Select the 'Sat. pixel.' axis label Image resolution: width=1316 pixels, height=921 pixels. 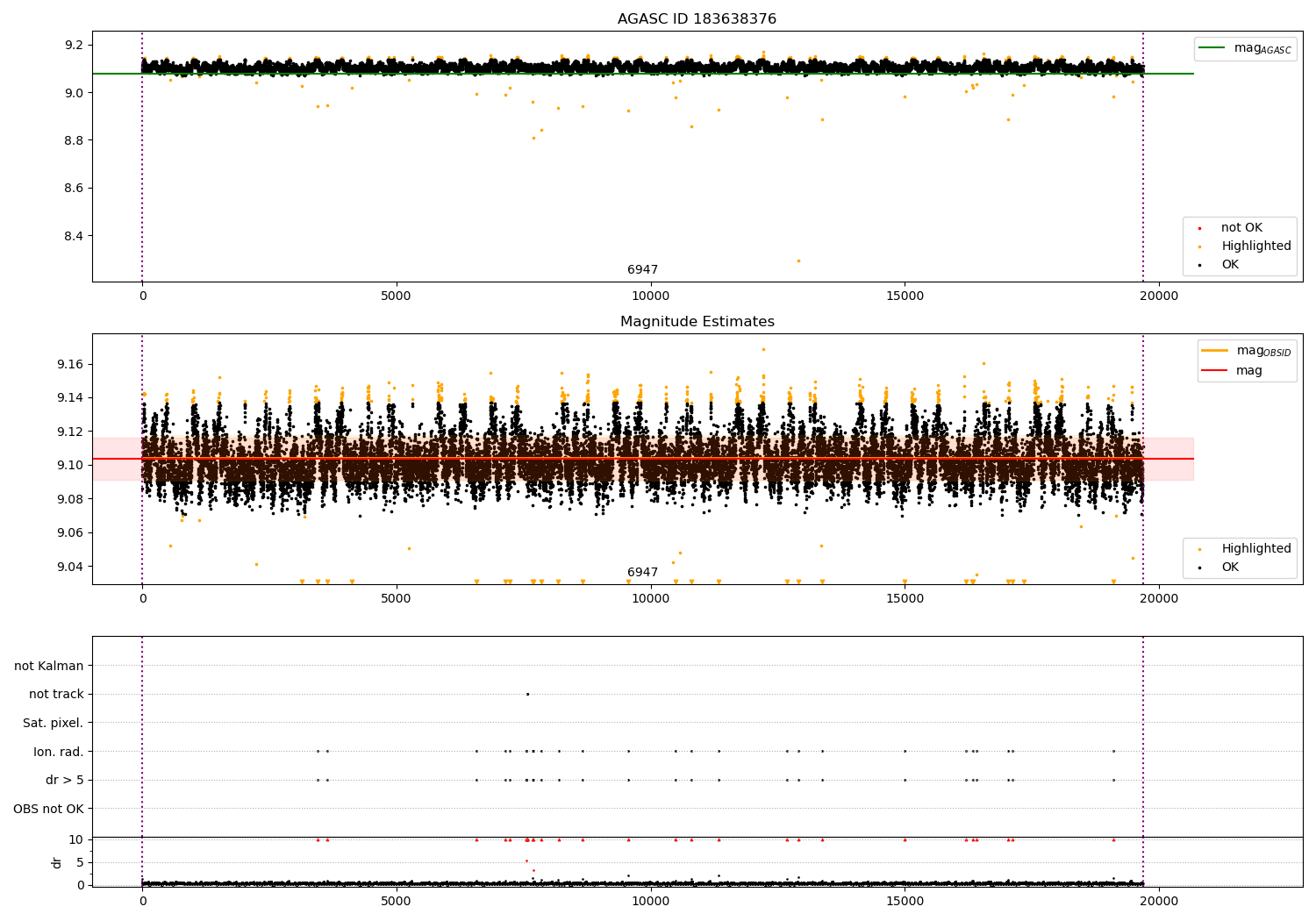tap(53, 724)
